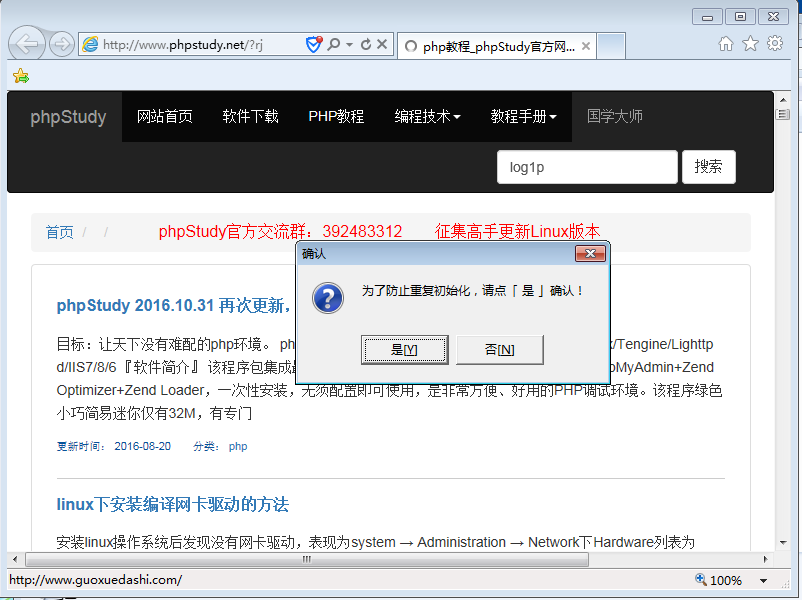
Task: Click the vertical scrollbar up arrow
Action: click(783, 100)
